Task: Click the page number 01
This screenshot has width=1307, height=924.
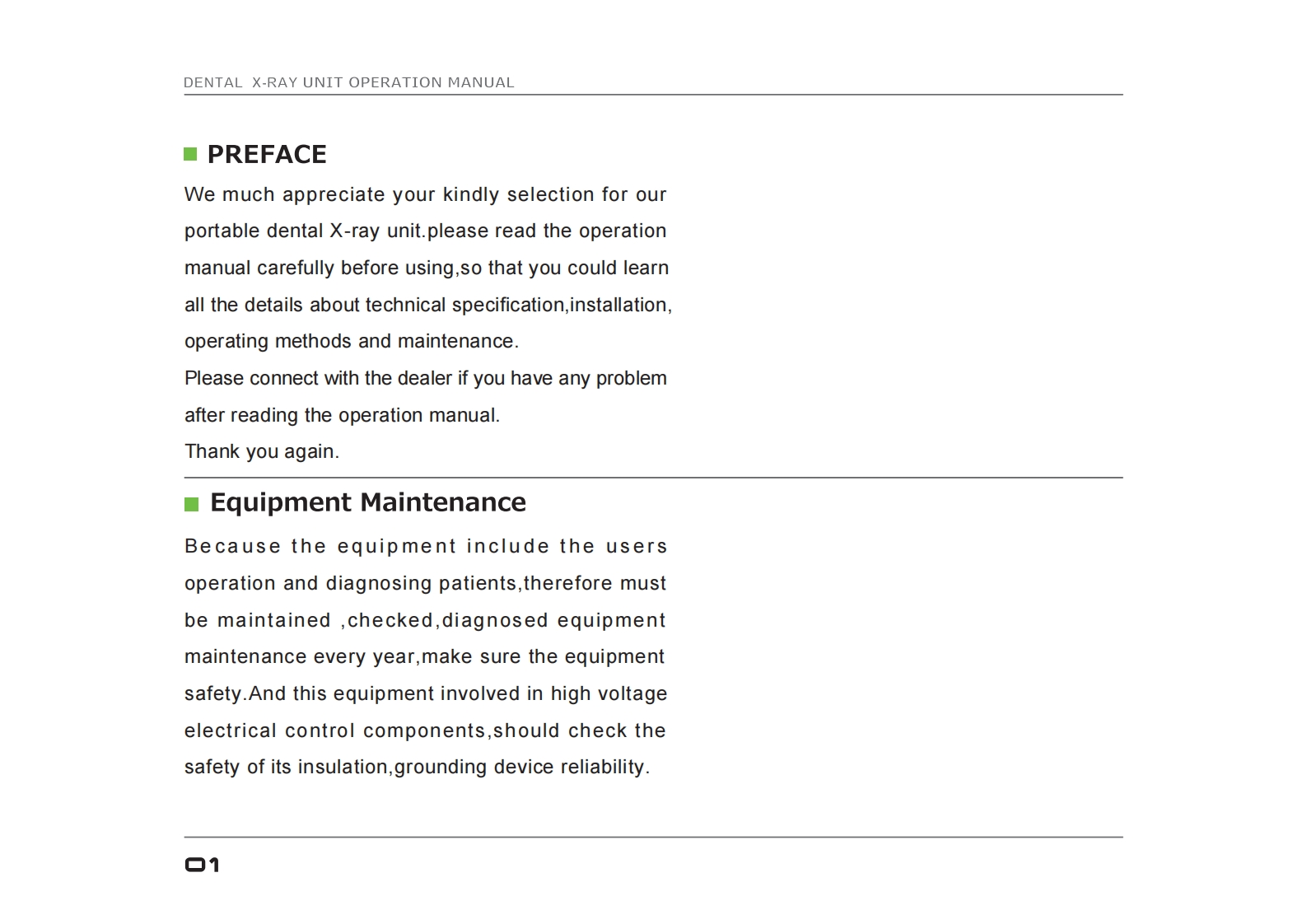Action: coord(202,865)
